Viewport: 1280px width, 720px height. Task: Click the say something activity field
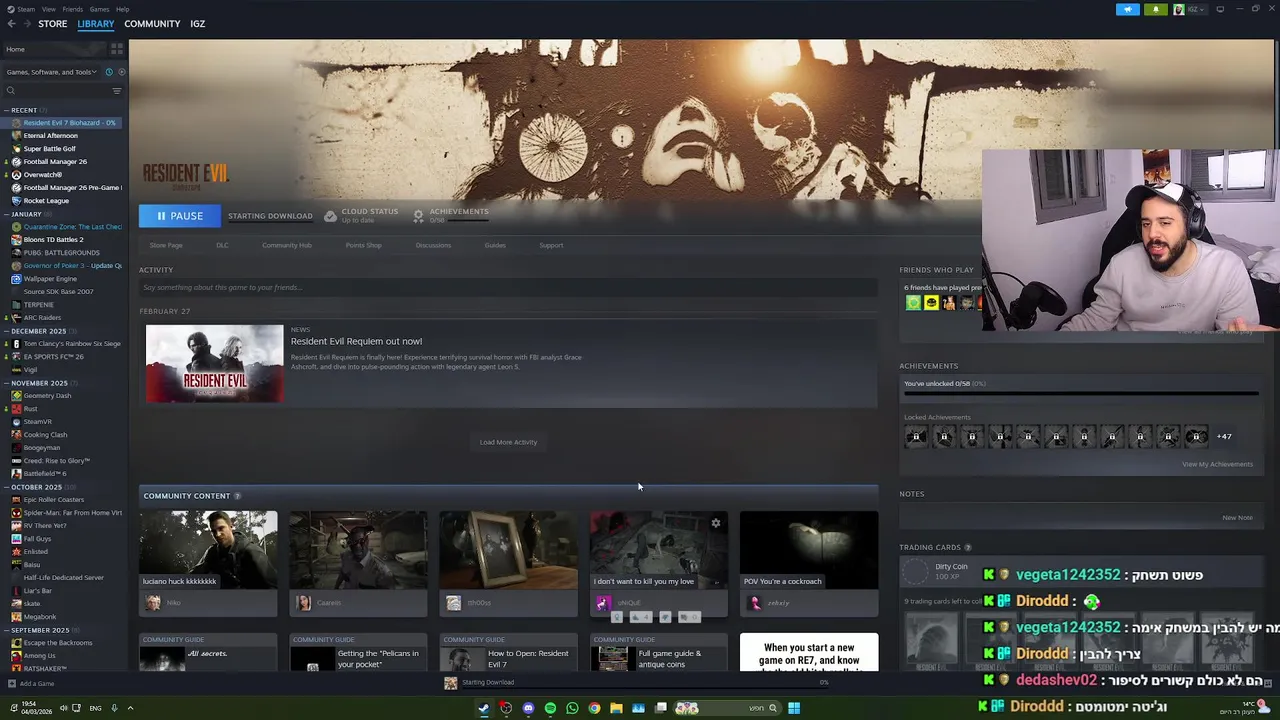[x=508, y=288]
